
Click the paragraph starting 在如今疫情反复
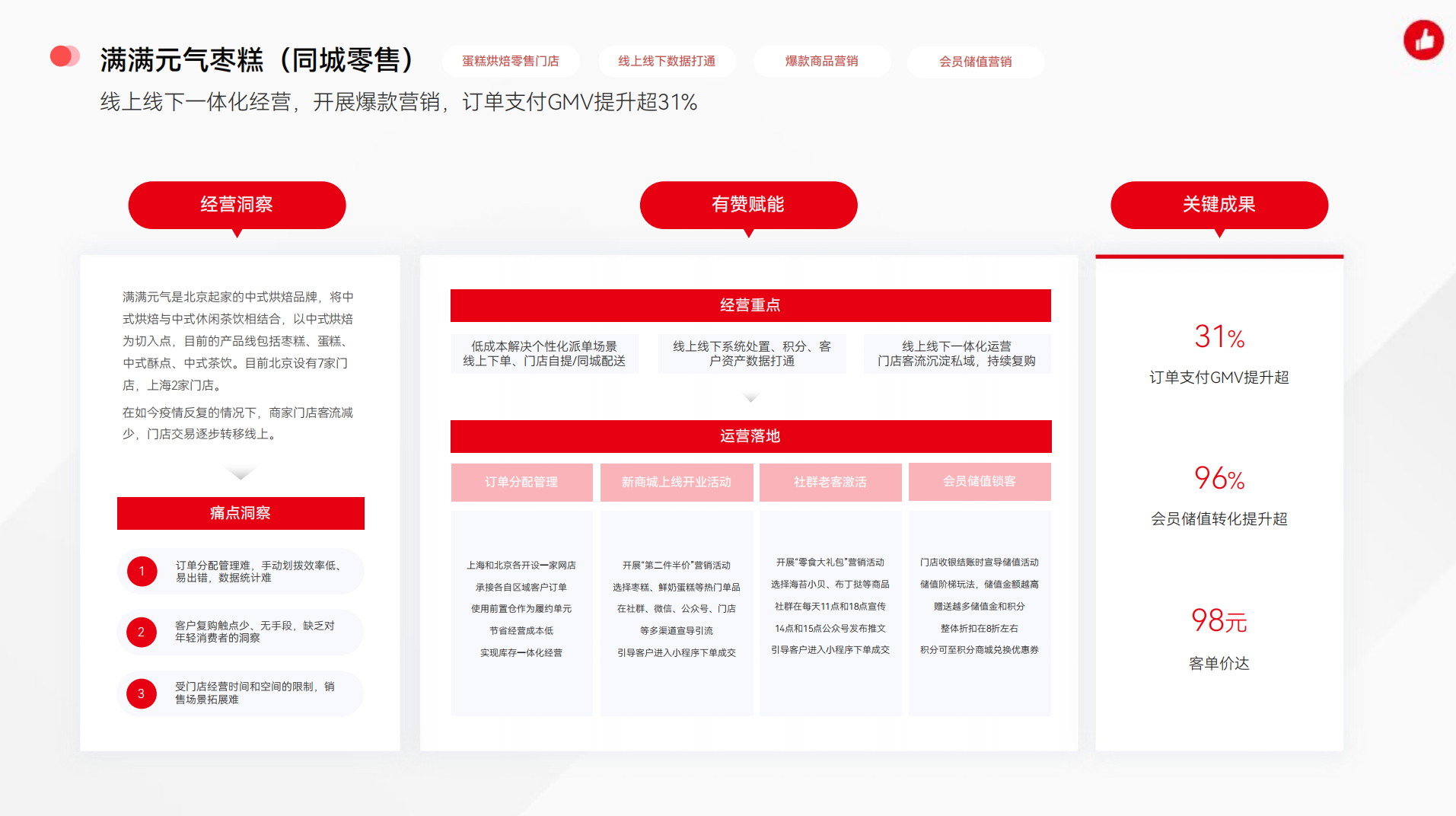click(238, 423)
